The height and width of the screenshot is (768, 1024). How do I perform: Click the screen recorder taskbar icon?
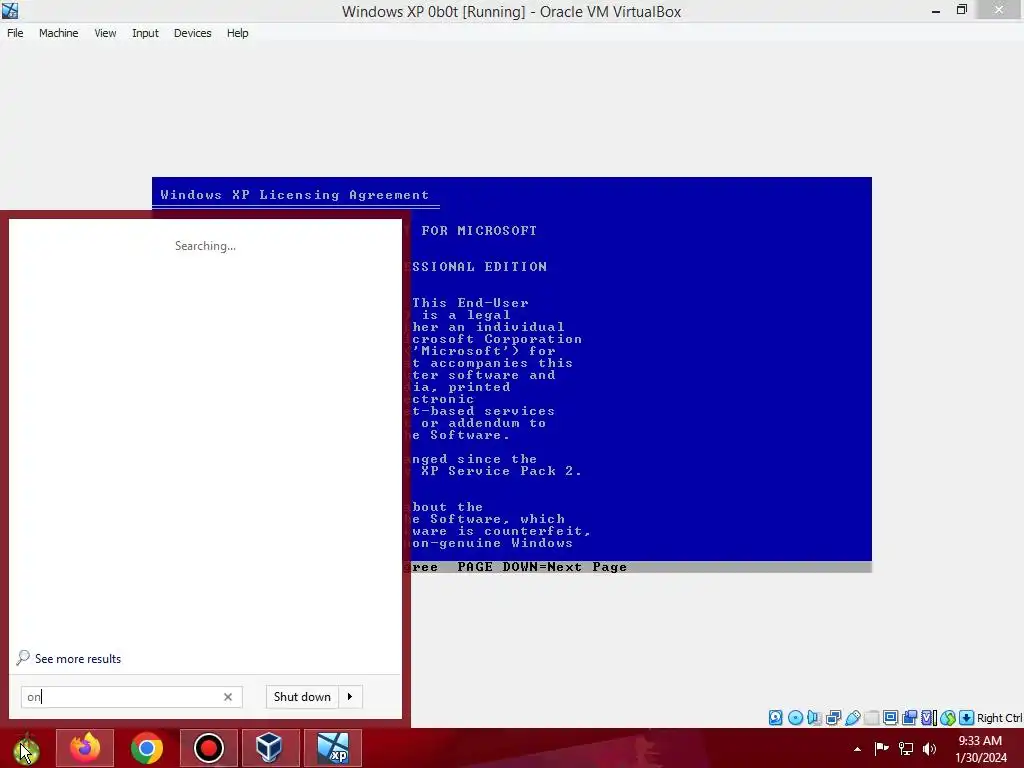click(209, 748)
